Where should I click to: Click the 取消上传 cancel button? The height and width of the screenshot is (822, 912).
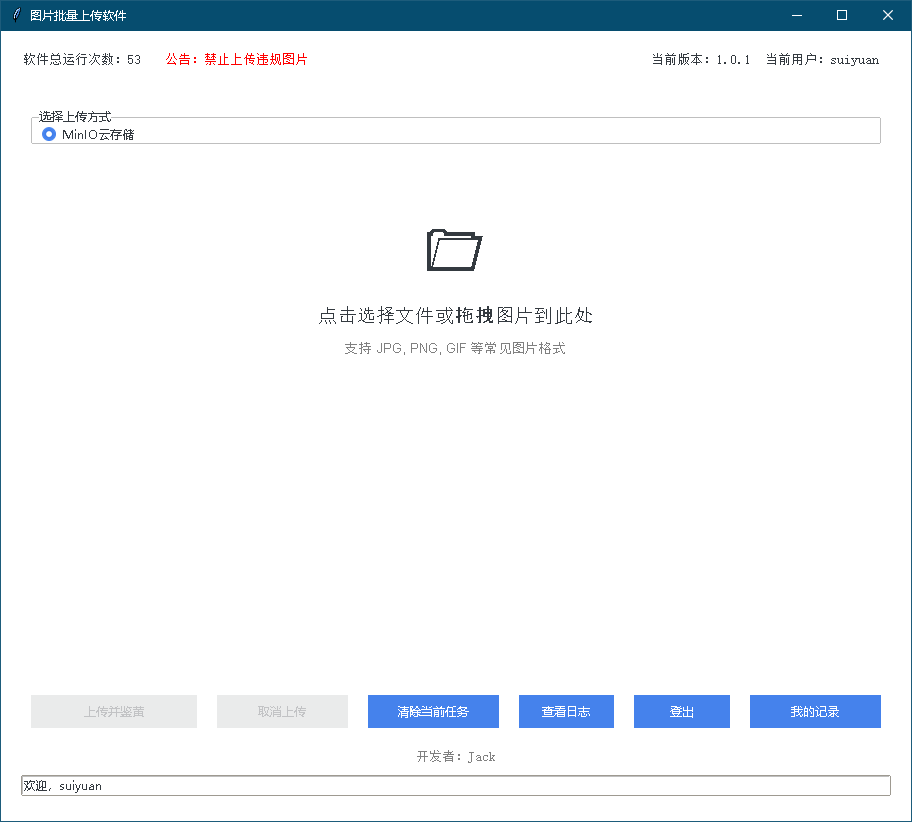point(282,711)
